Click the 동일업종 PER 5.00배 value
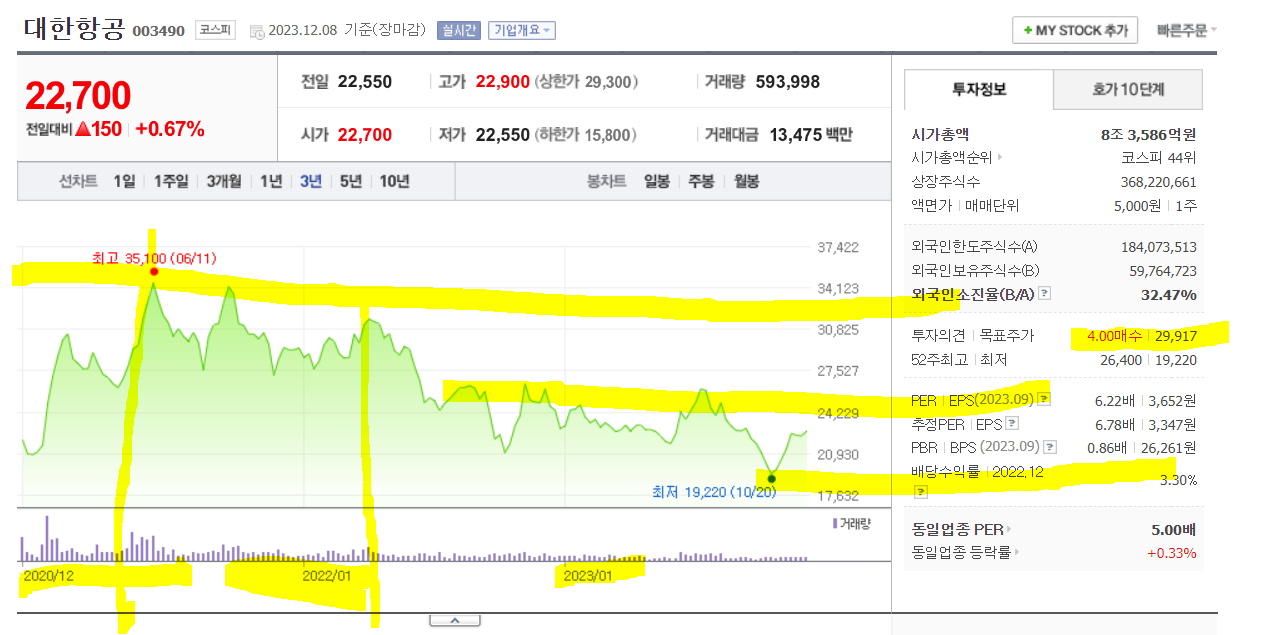 point(1174,529)
